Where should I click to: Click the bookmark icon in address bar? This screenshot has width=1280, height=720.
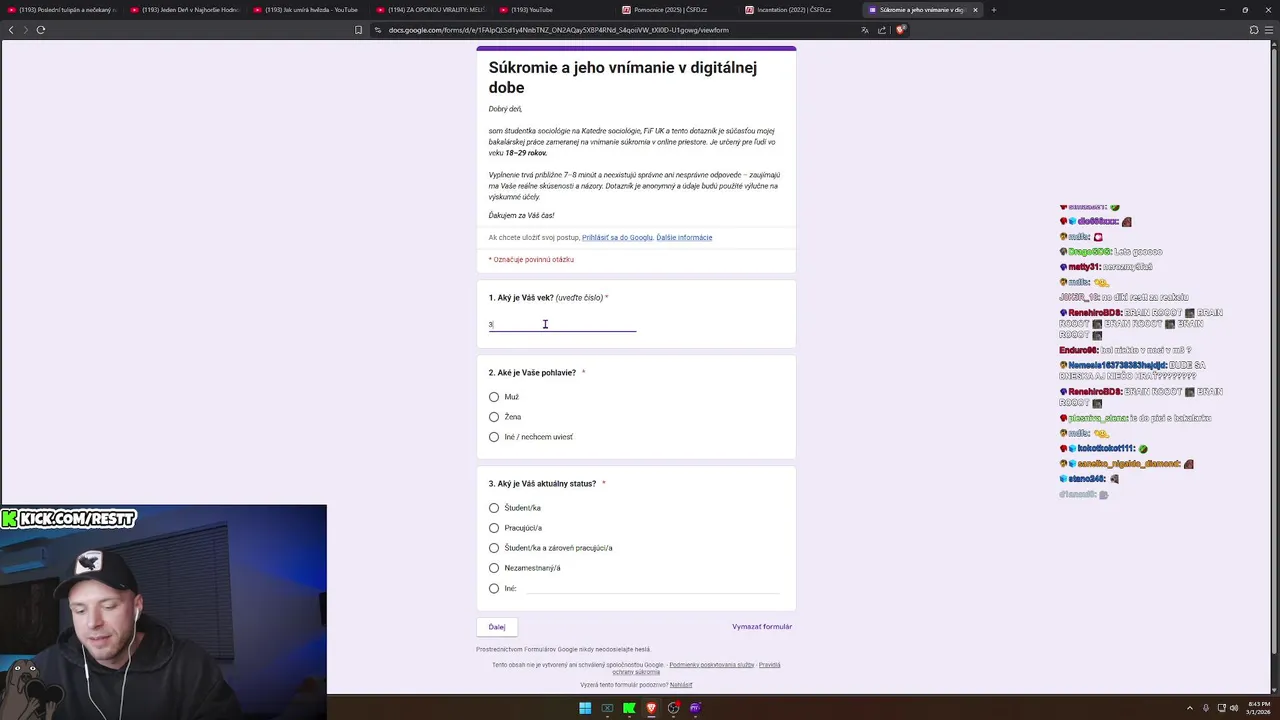(x=358, y=30)
